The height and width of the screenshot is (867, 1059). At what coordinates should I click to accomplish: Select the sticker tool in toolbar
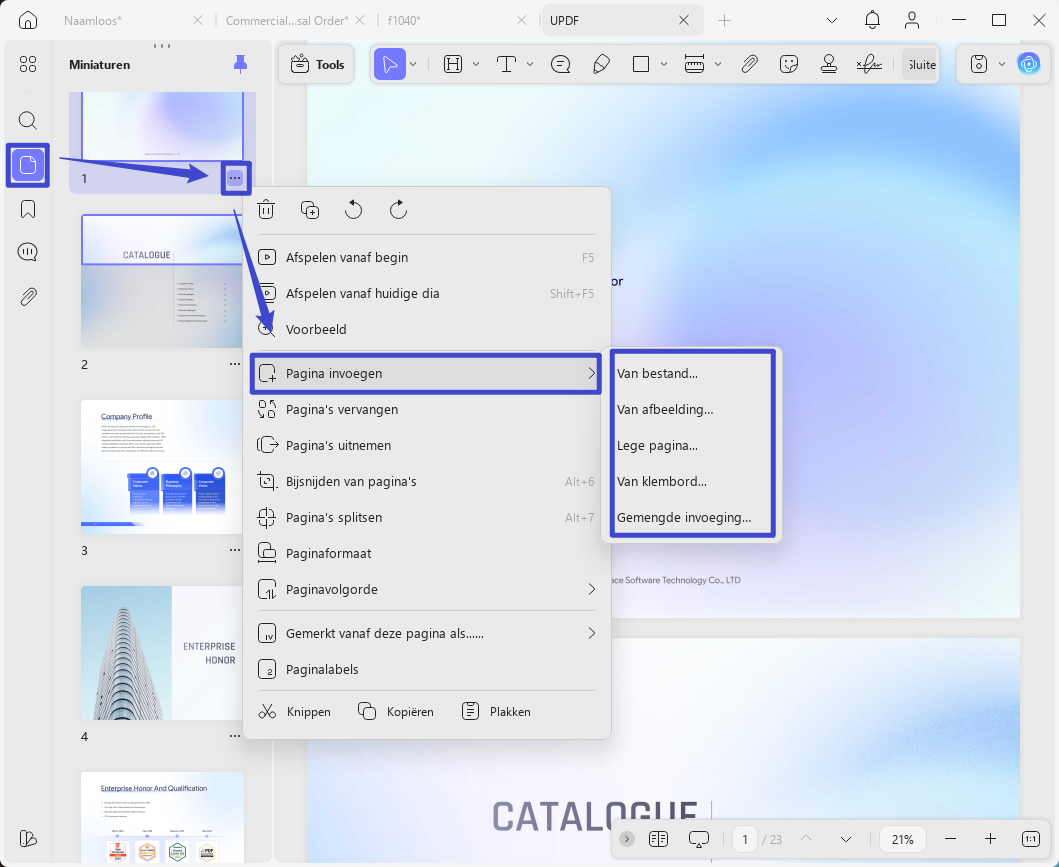pos(789,64)
